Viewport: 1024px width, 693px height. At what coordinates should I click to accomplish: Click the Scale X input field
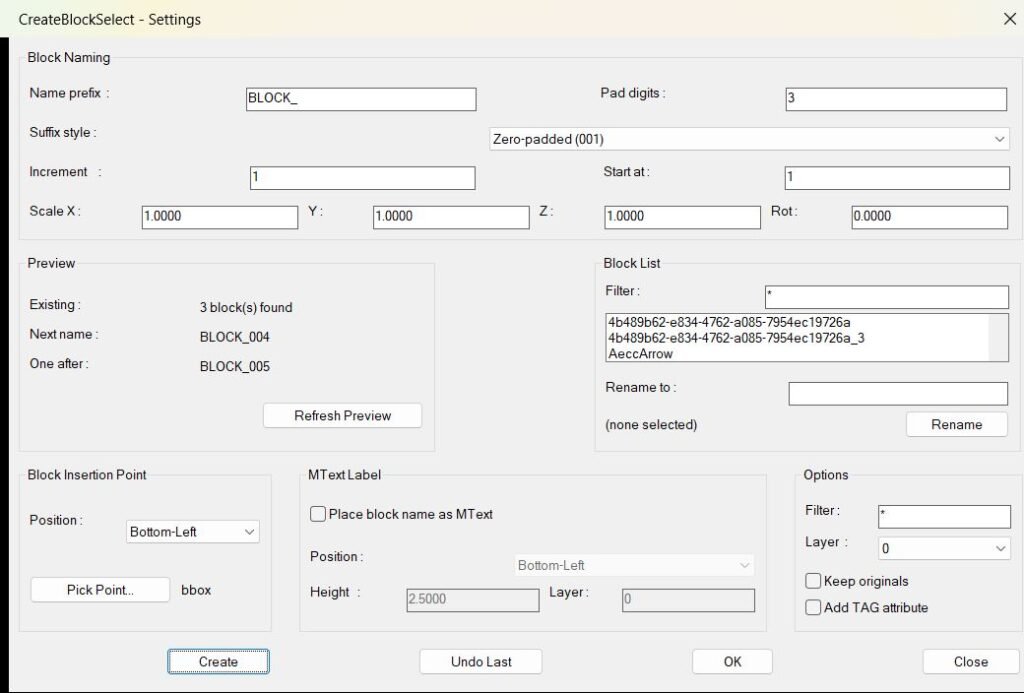click(x=219, y=217)
